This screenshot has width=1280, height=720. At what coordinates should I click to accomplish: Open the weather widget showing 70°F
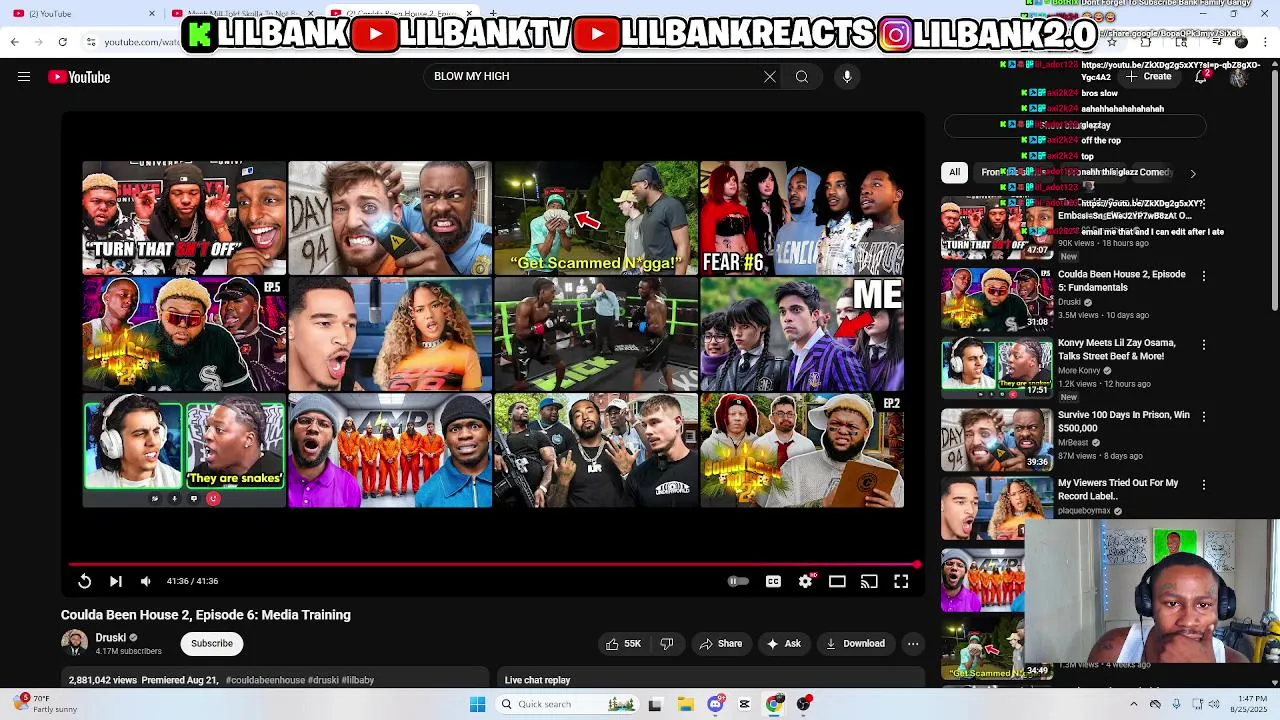click(x=46, y=704)
